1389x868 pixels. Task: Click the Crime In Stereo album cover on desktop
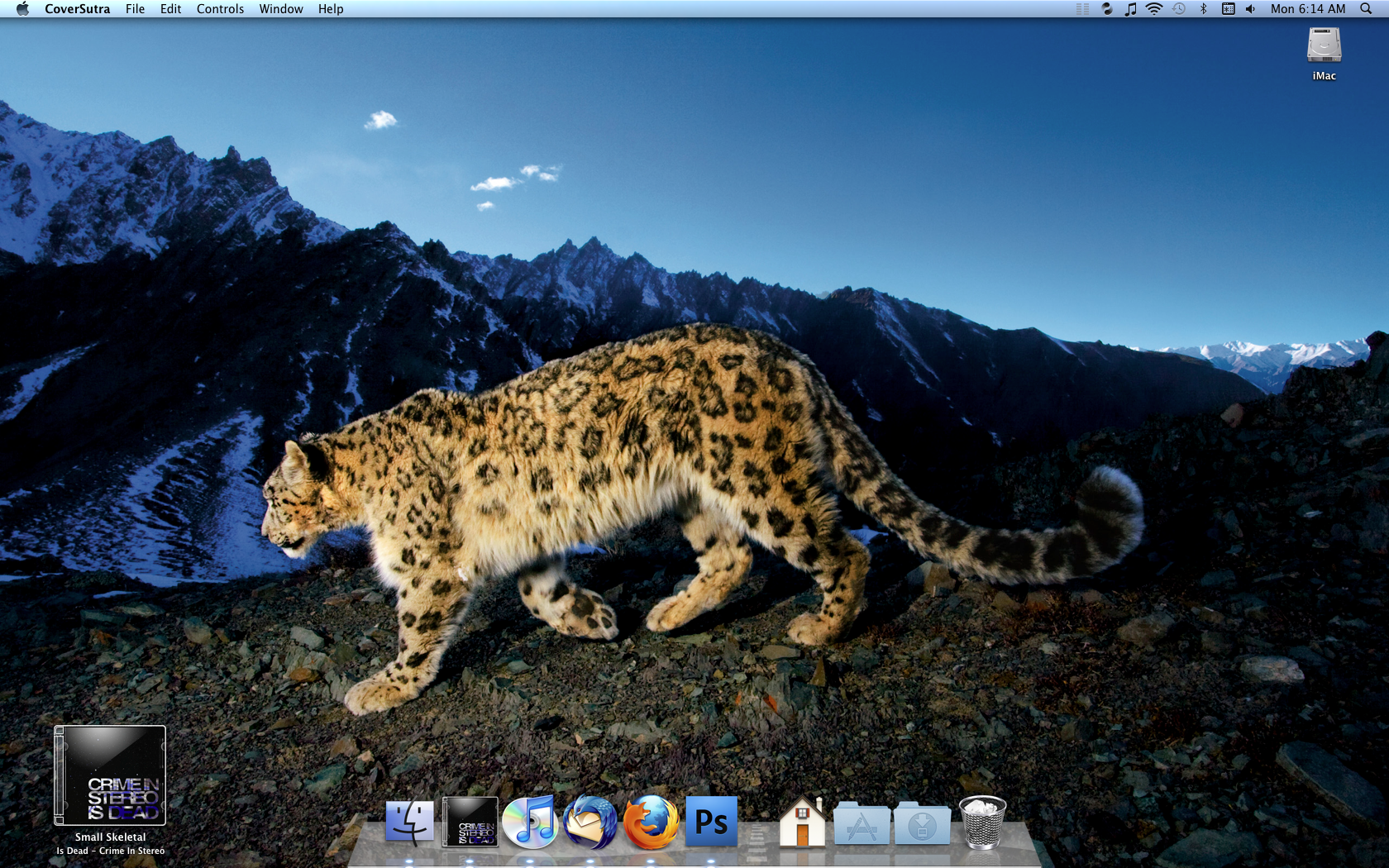(110, 775)
